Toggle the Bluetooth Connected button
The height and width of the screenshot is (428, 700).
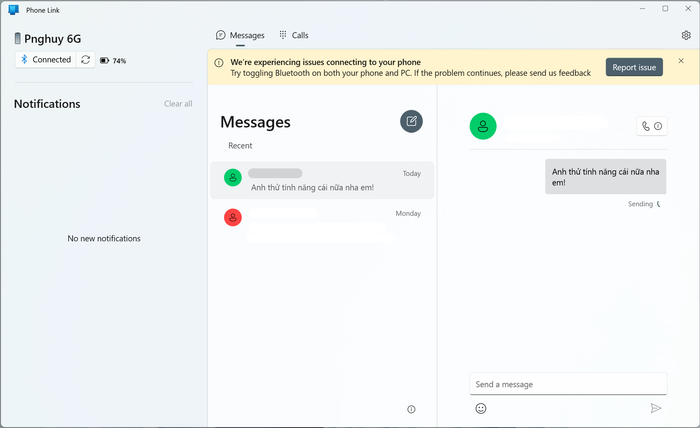pyautogui.click(x=45, y=60)
